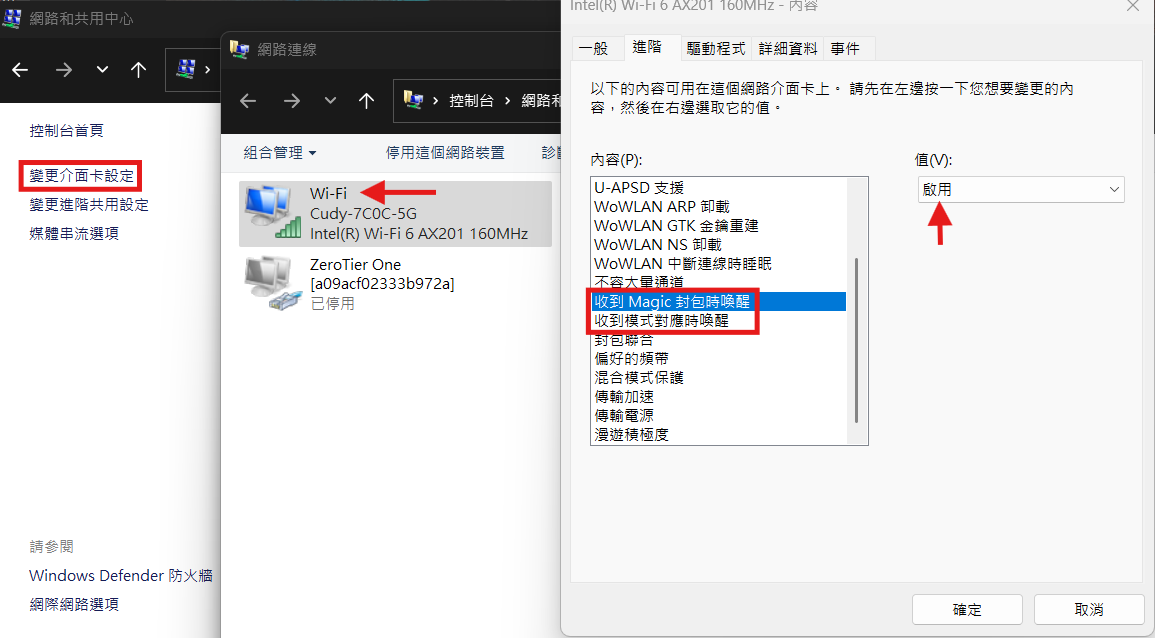Switch to the 詳細資料 tab
Viewport: 1155px width, 638px height.
pos(787,49)
